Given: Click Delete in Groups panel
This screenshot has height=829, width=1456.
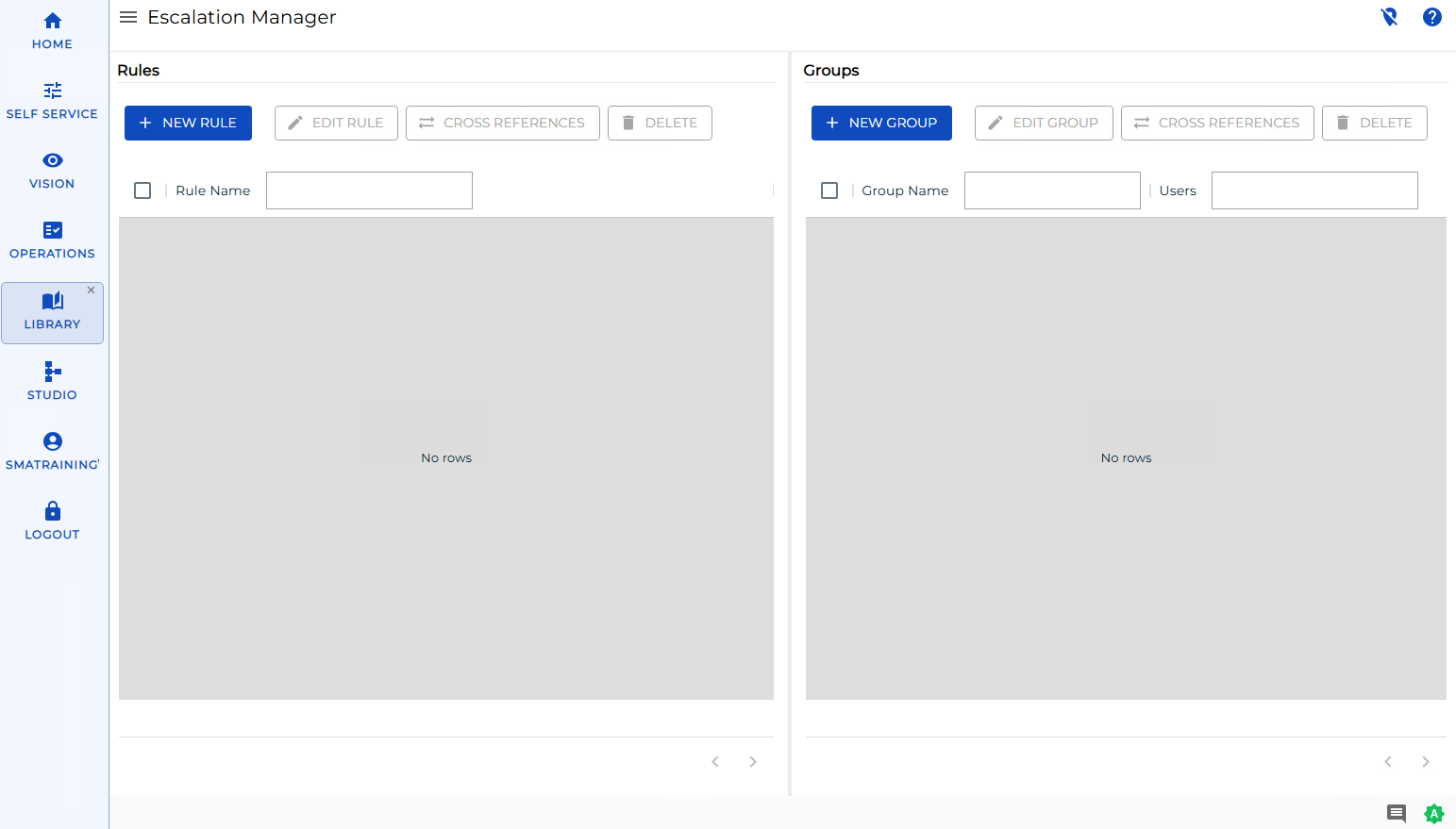Looking at the screenshot, I should (1375, 123).
